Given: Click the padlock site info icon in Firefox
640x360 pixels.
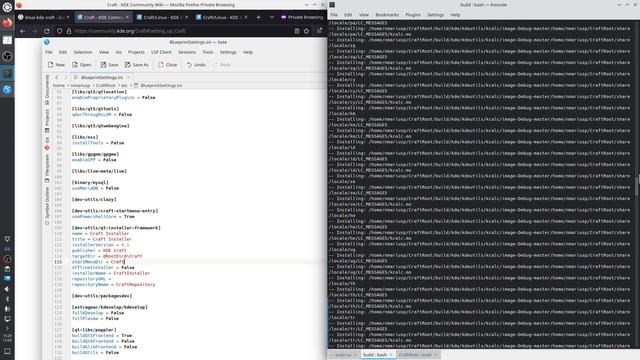Looking at the screenshot, I should 69,31.
